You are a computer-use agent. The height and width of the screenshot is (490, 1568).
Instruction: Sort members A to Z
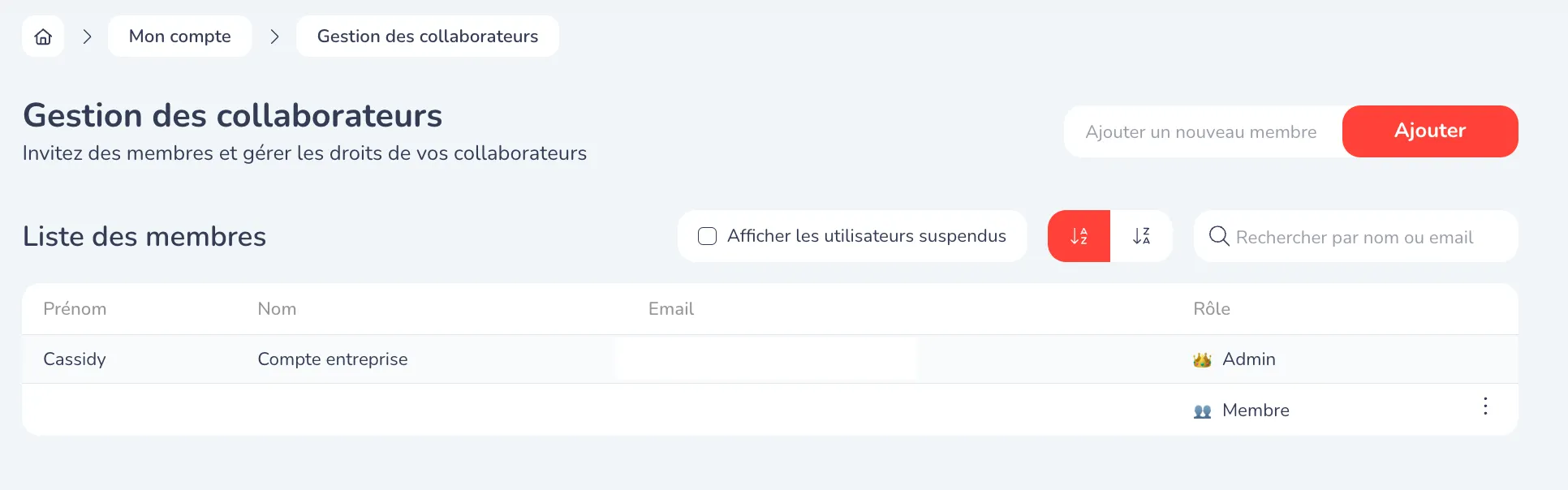[1079, 236]
